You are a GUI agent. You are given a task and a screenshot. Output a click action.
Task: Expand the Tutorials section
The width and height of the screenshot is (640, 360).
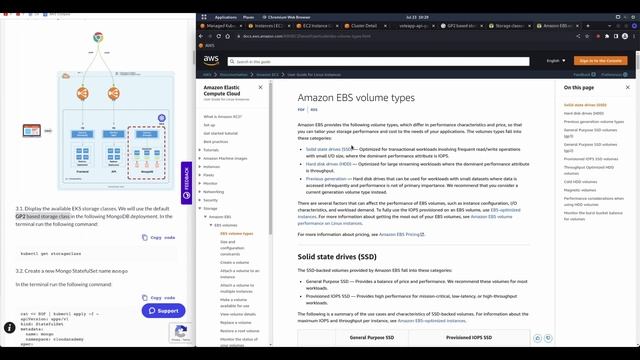tap(200, 150)
